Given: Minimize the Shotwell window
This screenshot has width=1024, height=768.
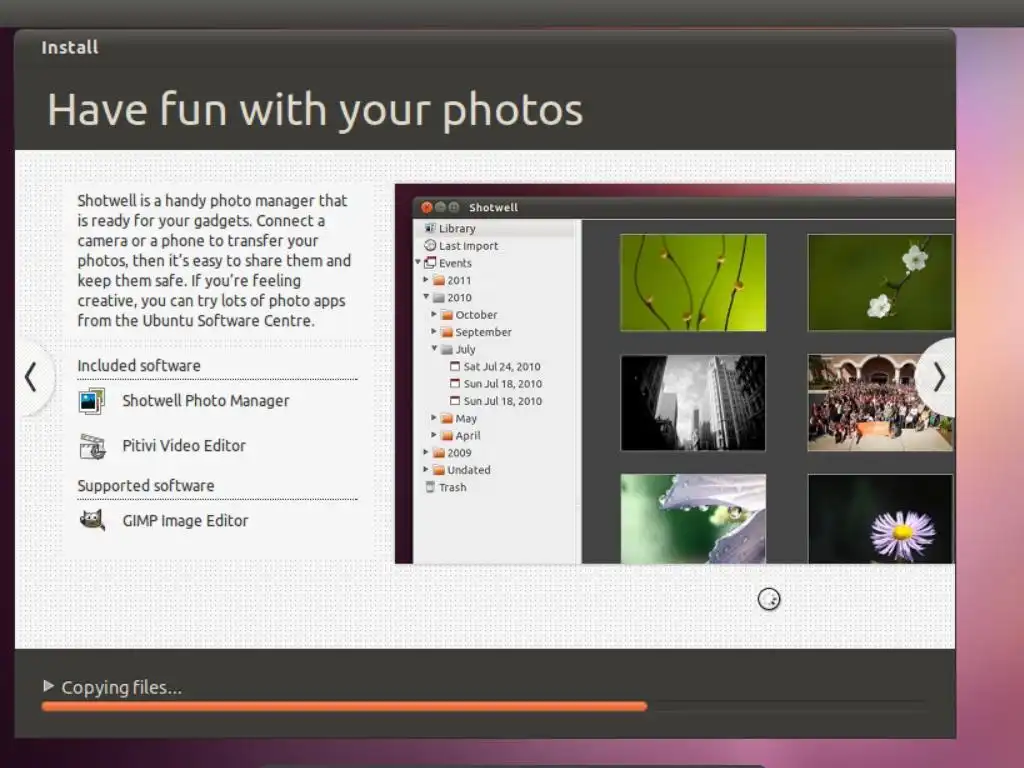Looking at the screenshot, I should tap(440, 207).
